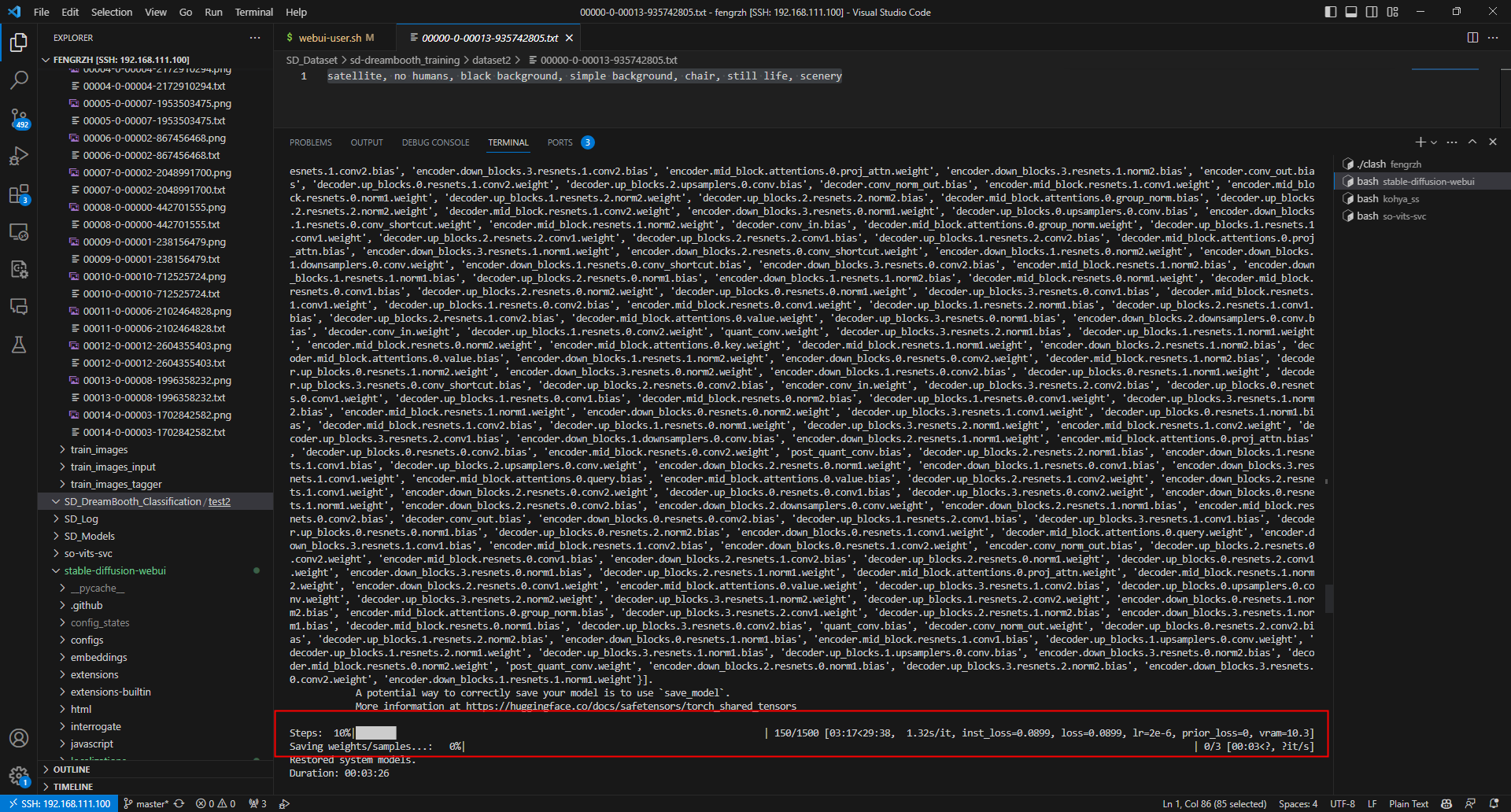The width and height of the screenshot is (1511, 812).
Task: Click the SSH: 192.168.111.100 remote indicator
Action: pos(59,803)
